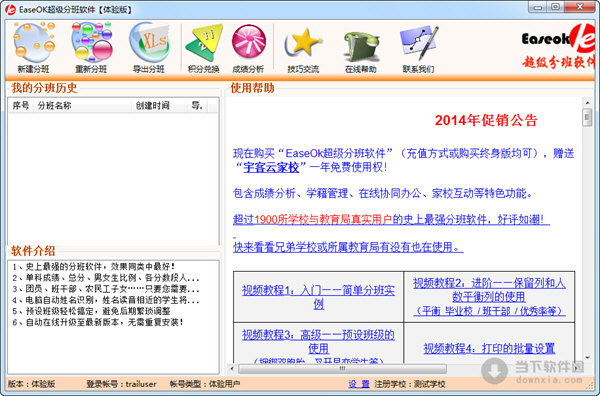
Task: Select intro line 1、史上最强的分班软件
Action: point(93,267)
